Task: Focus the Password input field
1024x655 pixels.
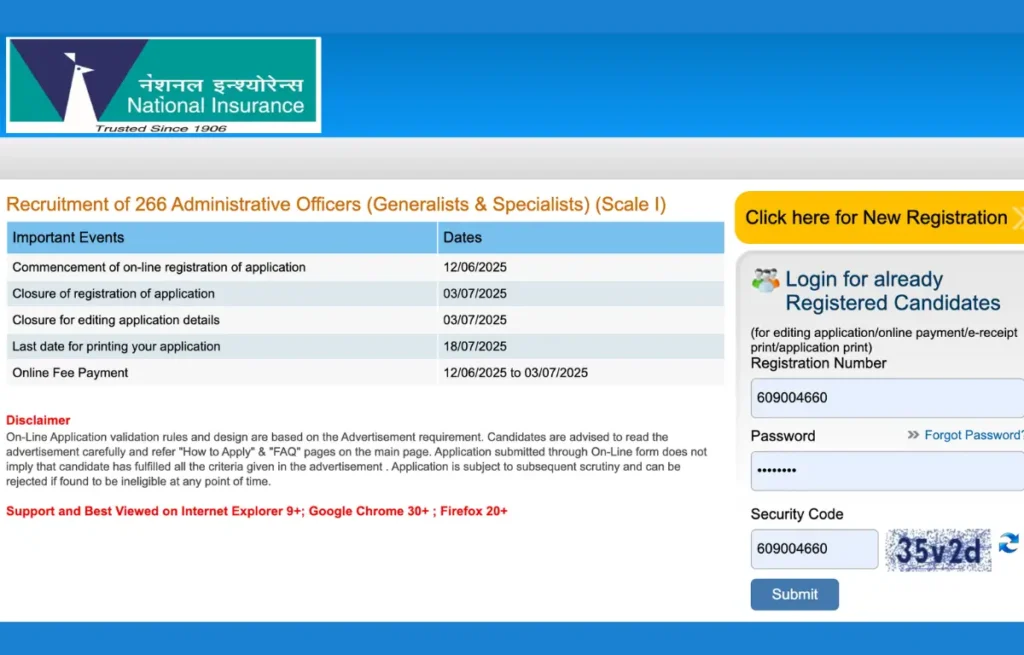Action: [886, 470]
